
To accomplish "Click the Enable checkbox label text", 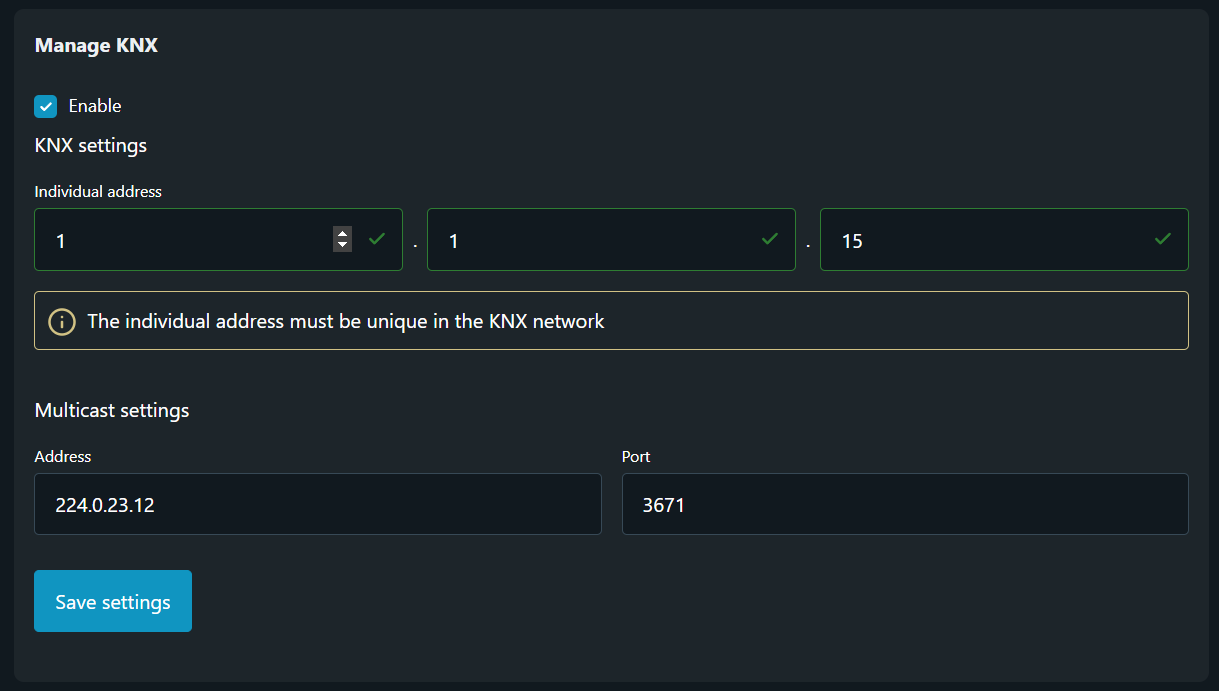I will coord(95,106).
